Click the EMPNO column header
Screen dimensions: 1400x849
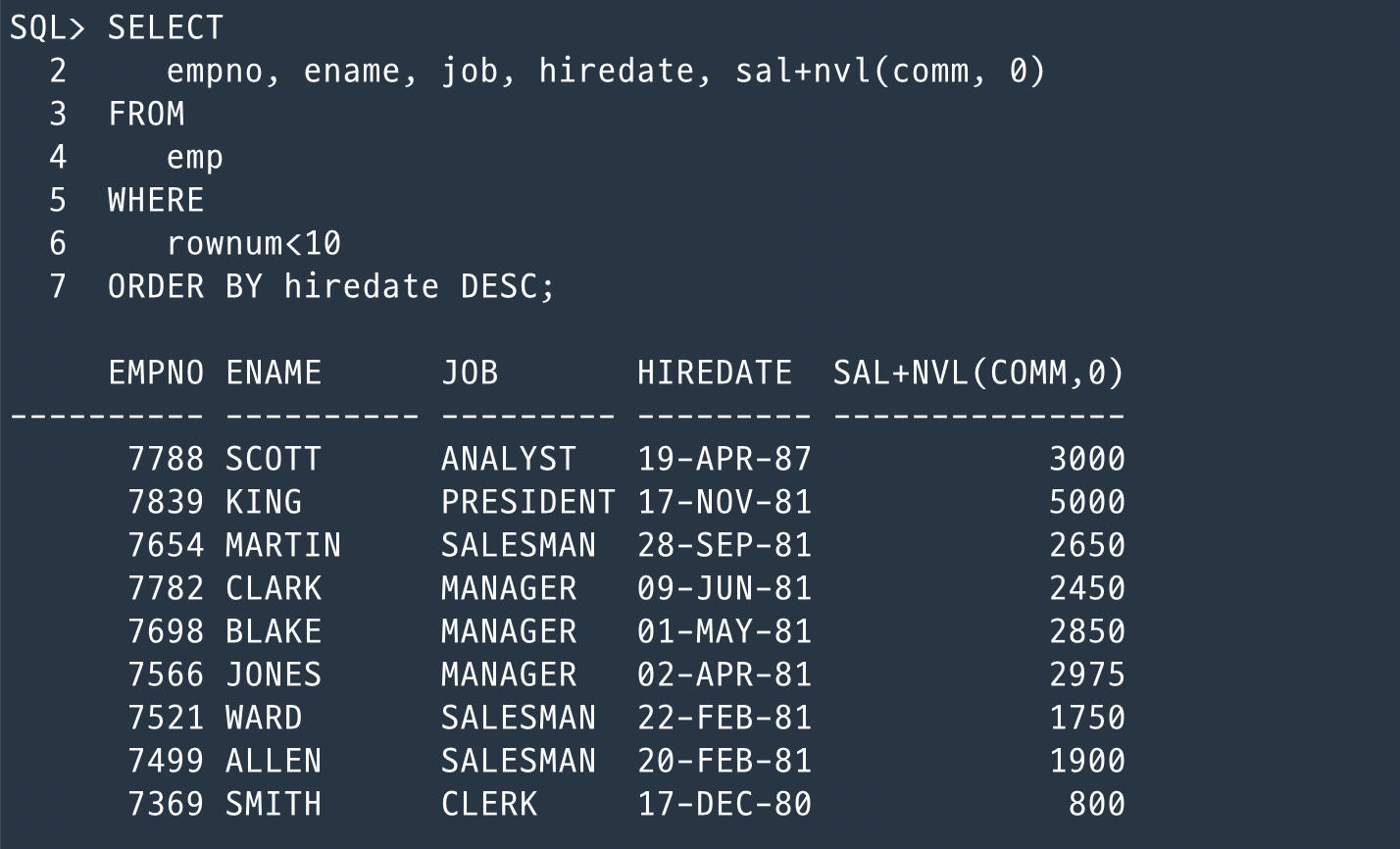pos(156,373)
